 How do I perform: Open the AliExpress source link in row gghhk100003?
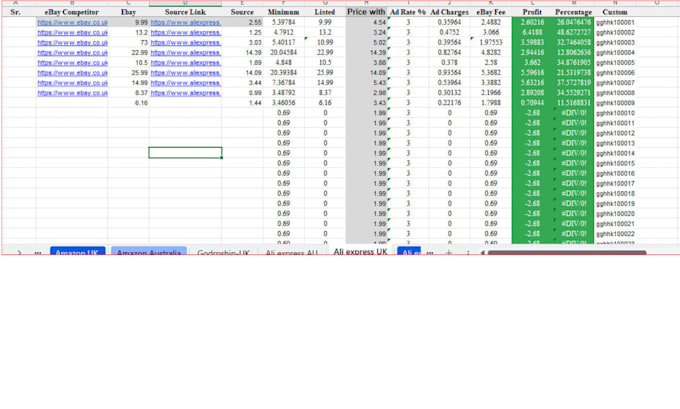186,43
